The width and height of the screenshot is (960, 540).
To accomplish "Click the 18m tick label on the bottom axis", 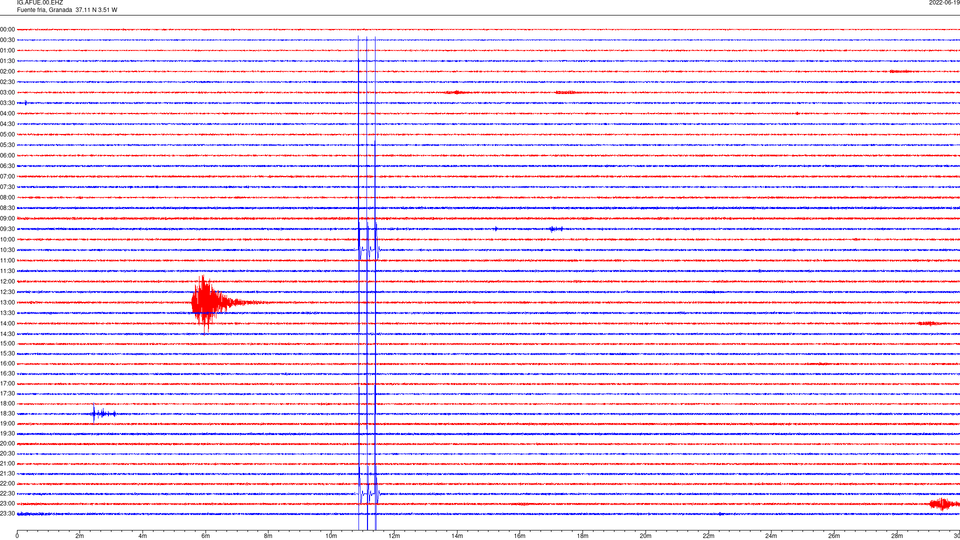I will point(583,536).
